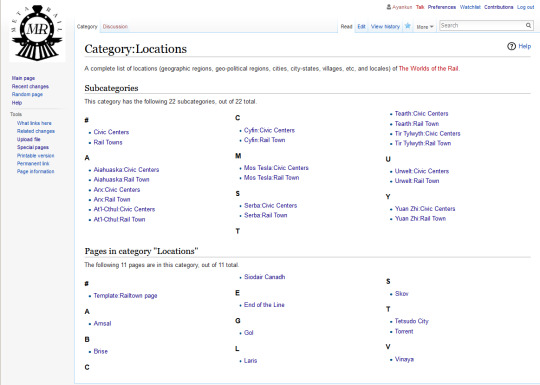Viewport: 540px width, 385px height.
Task: Click the watchlist star icon
Action: click(407, 26)
